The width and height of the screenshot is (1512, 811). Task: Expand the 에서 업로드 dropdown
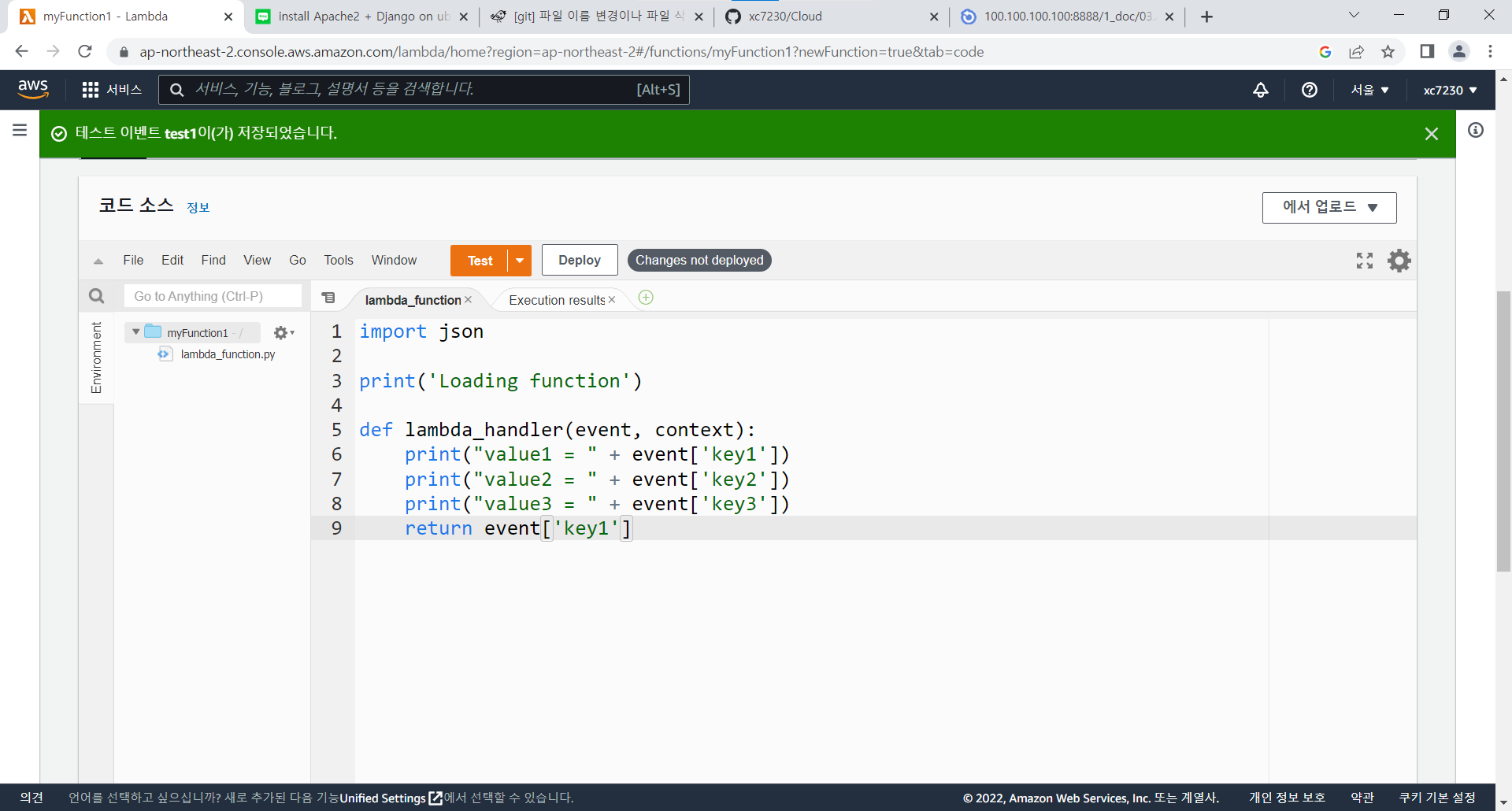[1329, 208]
